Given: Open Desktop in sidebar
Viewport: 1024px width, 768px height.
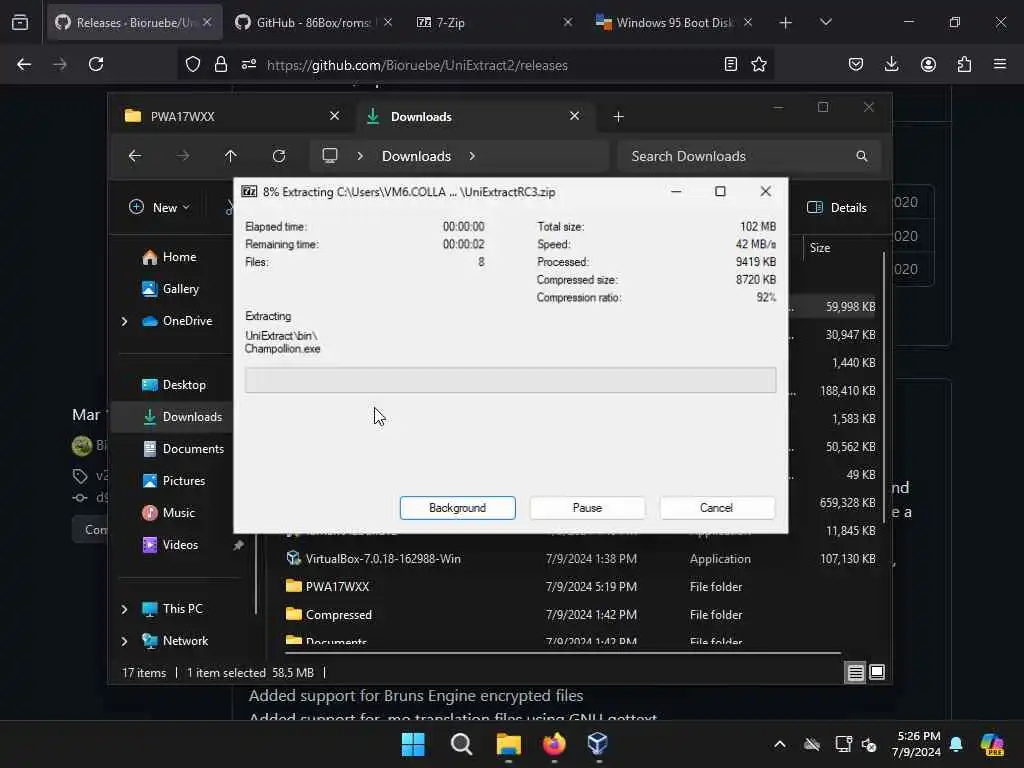Looking at the screenshot, I should (x=174, y=385).
